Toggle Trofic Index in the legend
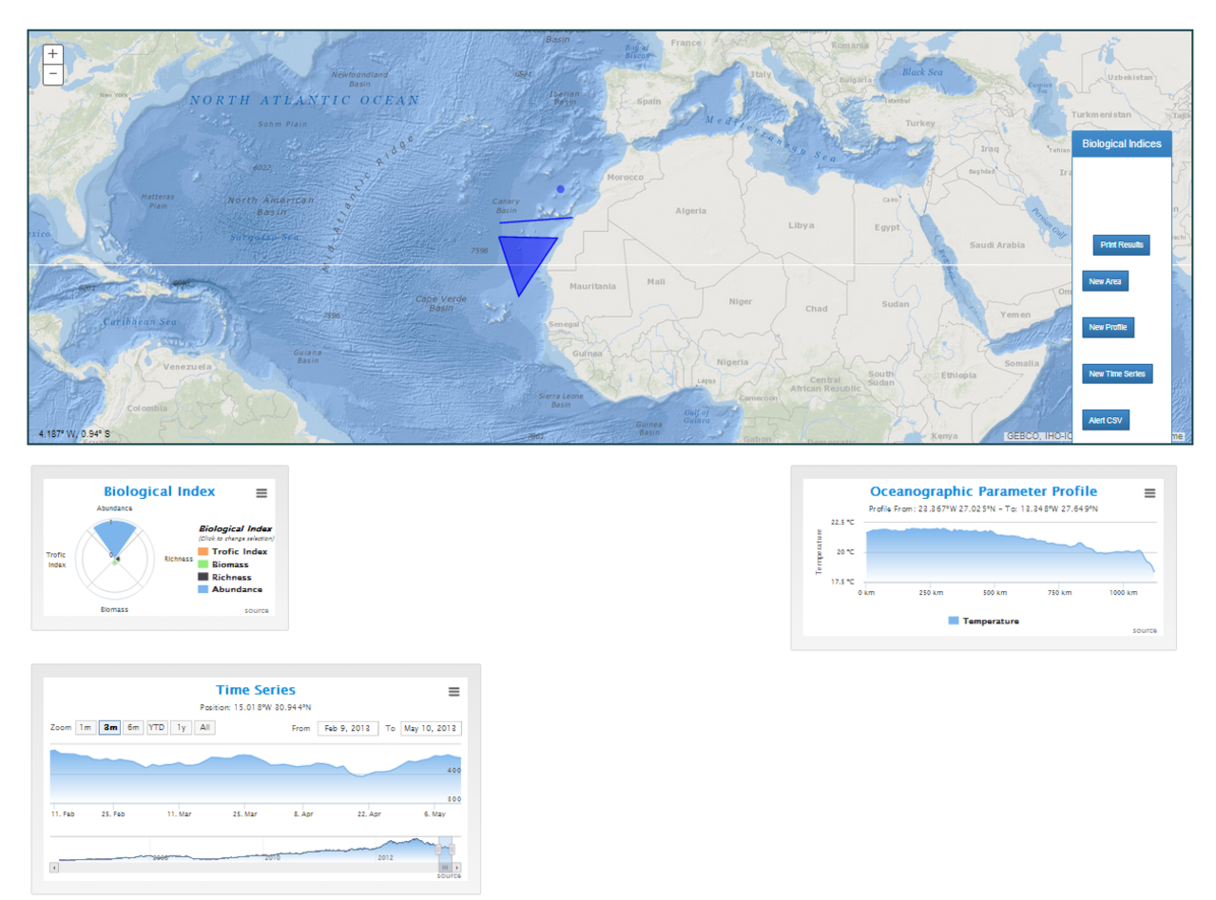 (232, 552)
